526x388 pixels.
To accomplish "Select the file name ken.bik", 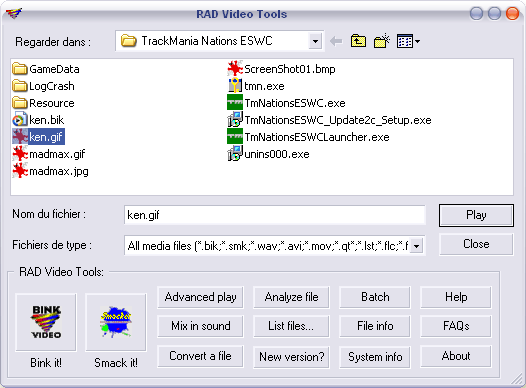I will 46,120.
